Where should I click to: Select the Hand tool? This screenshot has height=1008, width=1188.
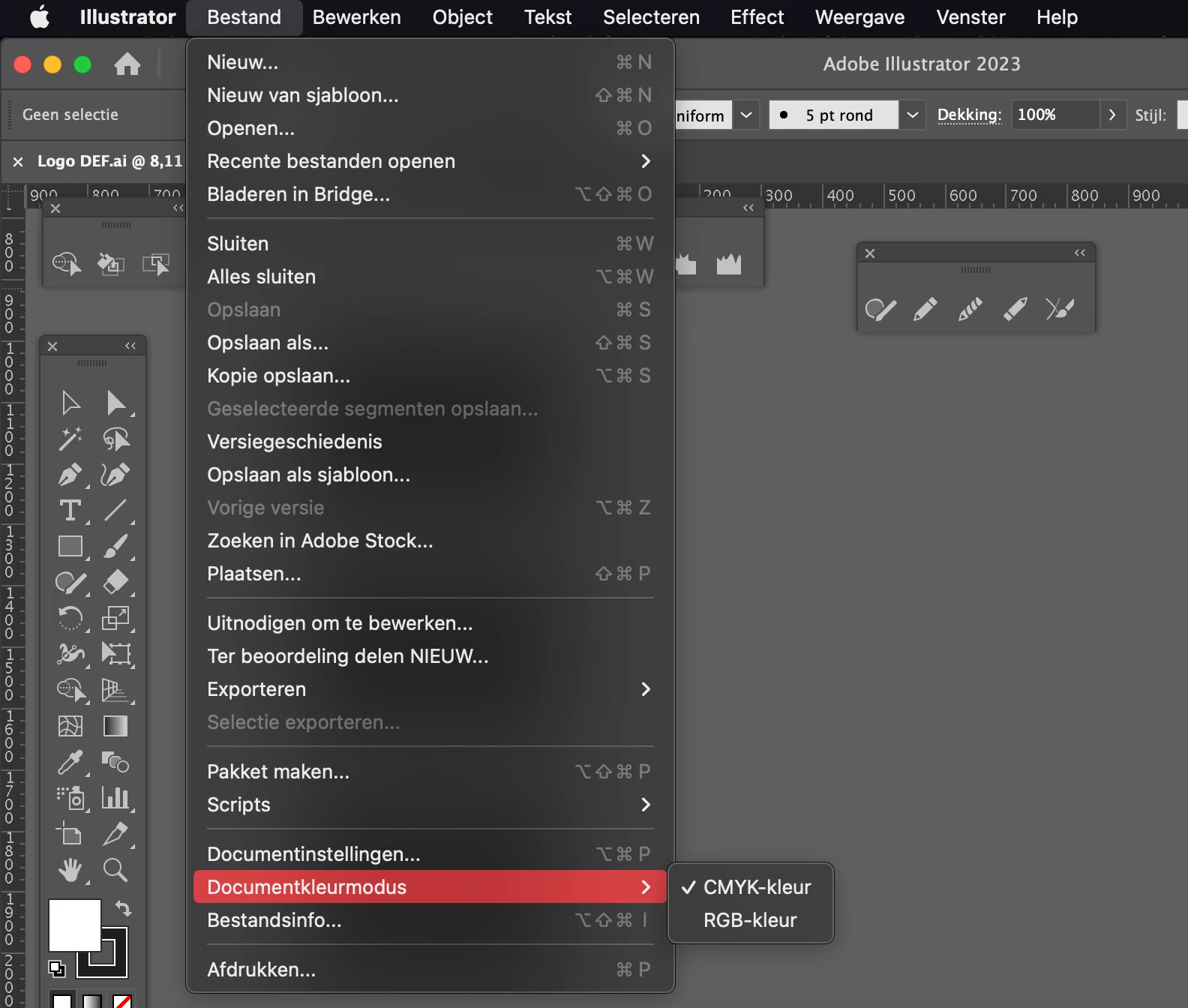pos(70,869)
